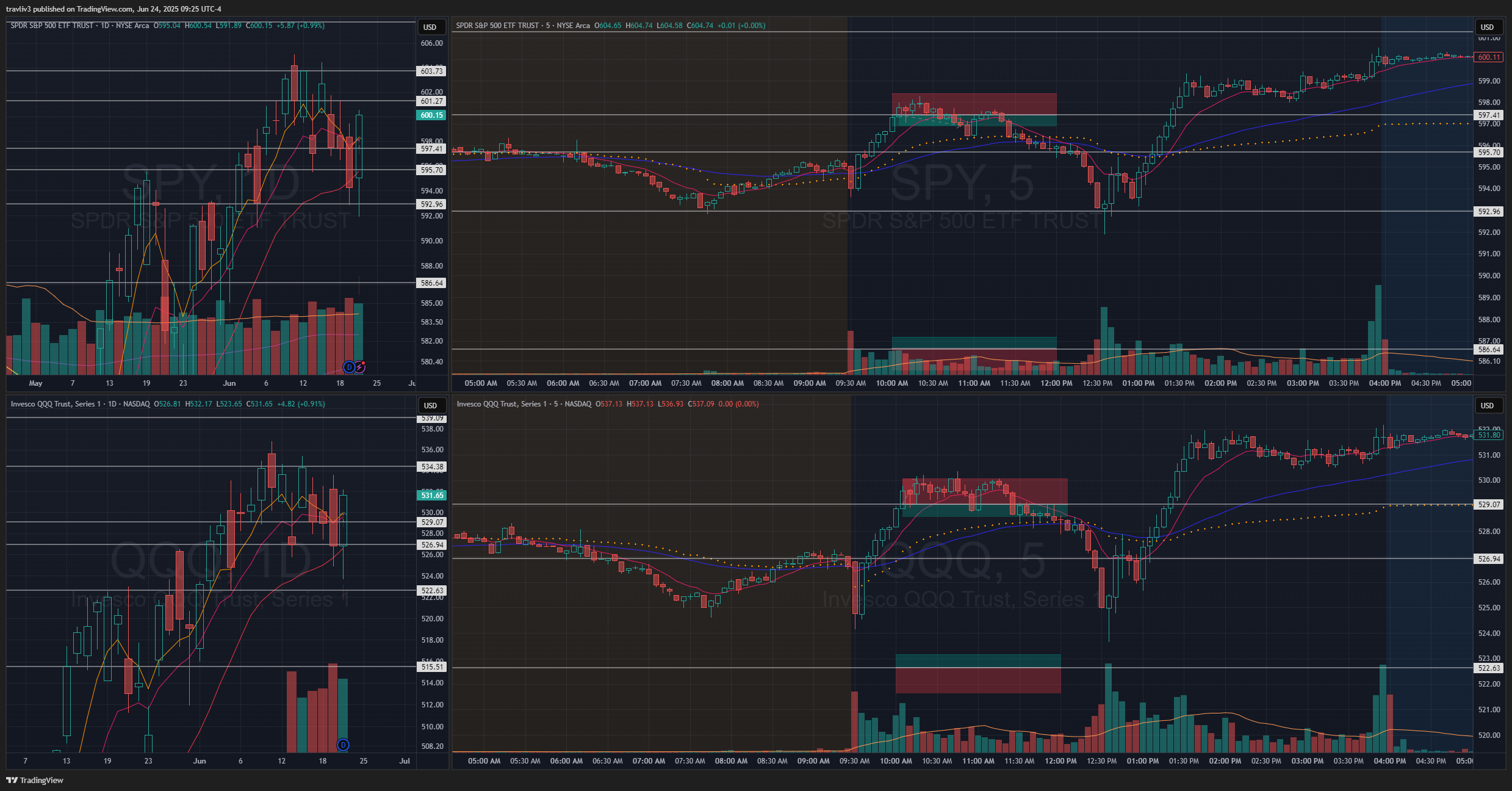
Task: Click the C604.74 close value on SPY 5-minute header
Action: 700,26
